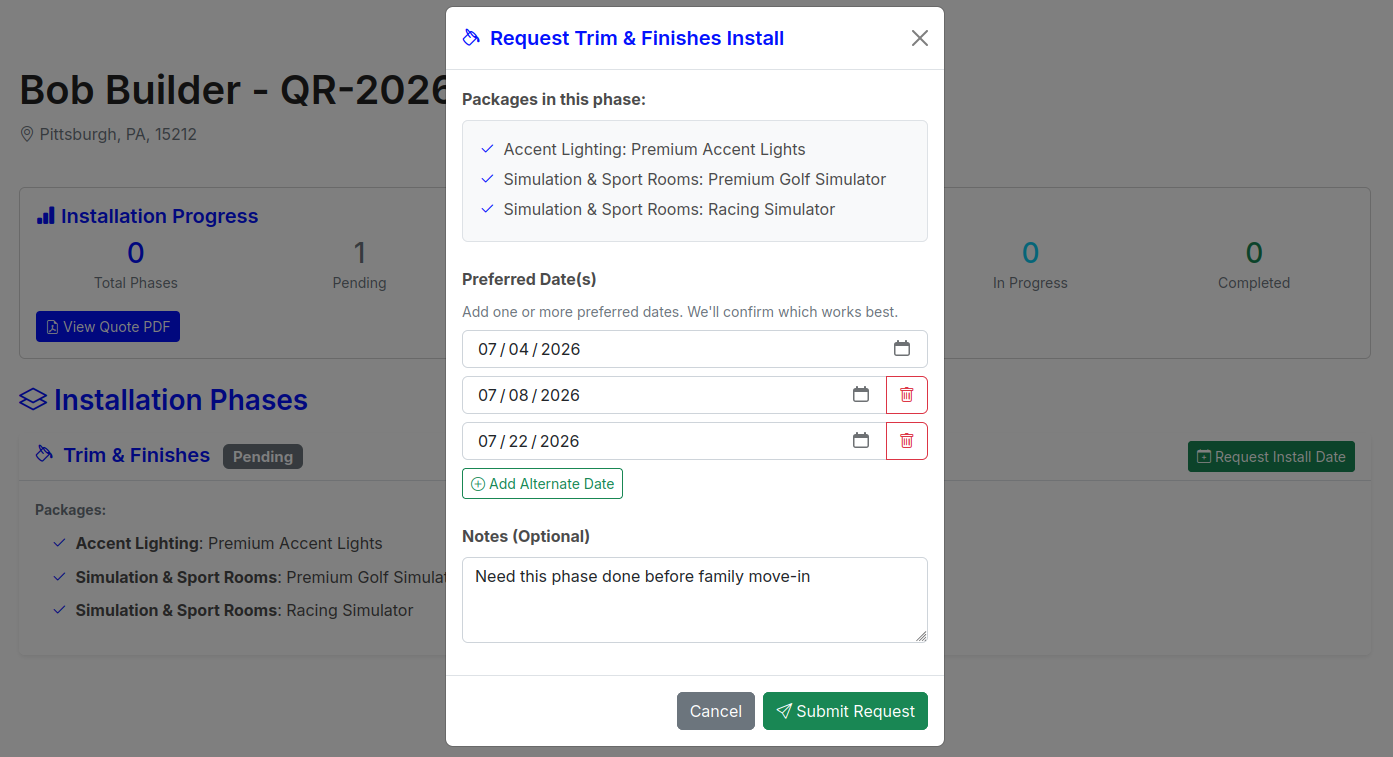Open calendar picker for 07/22/2026 date
Screen dimensions: 1393x757
[x=860, y=441]
